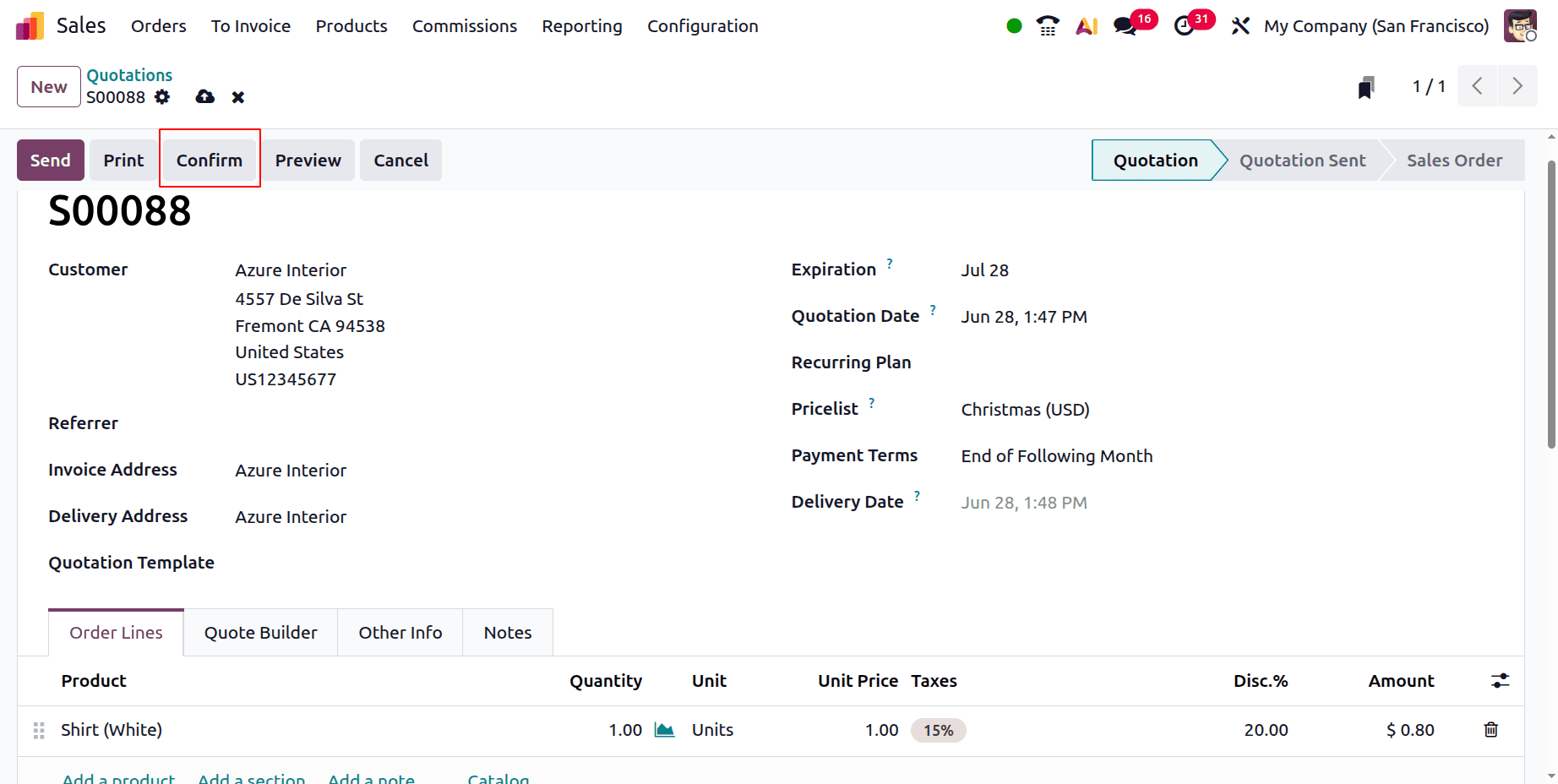This screenshot has height=784, width=1558.
Task: Show help for the Expiration field
Action: 890,264
